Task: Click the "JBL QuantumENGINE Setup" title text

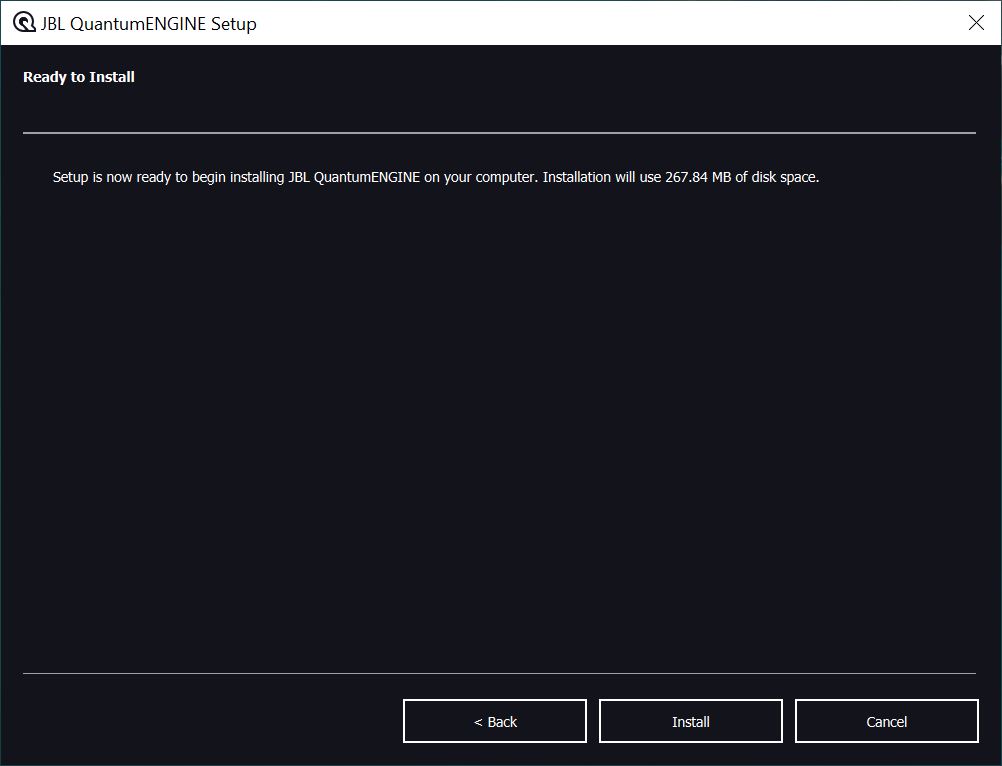Action: click(x=148, y=24)
